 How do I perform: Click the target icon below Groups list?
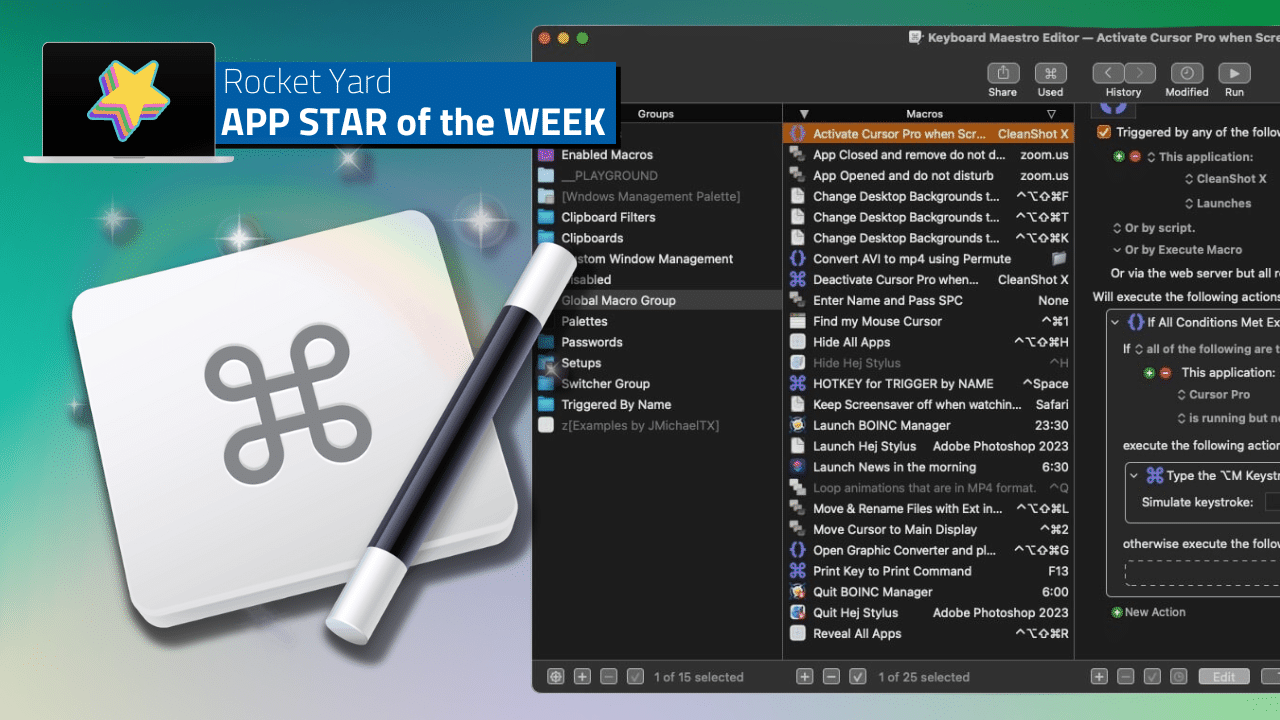point(556,677)
